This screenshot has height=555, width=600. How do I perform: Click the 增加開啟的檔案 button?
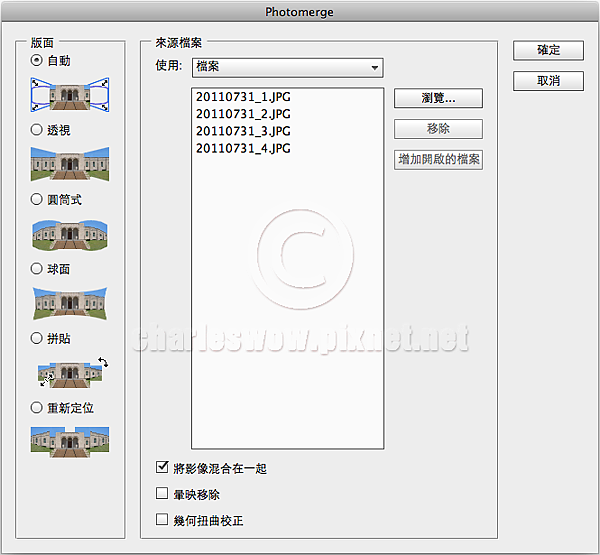[x=438, y=159]
